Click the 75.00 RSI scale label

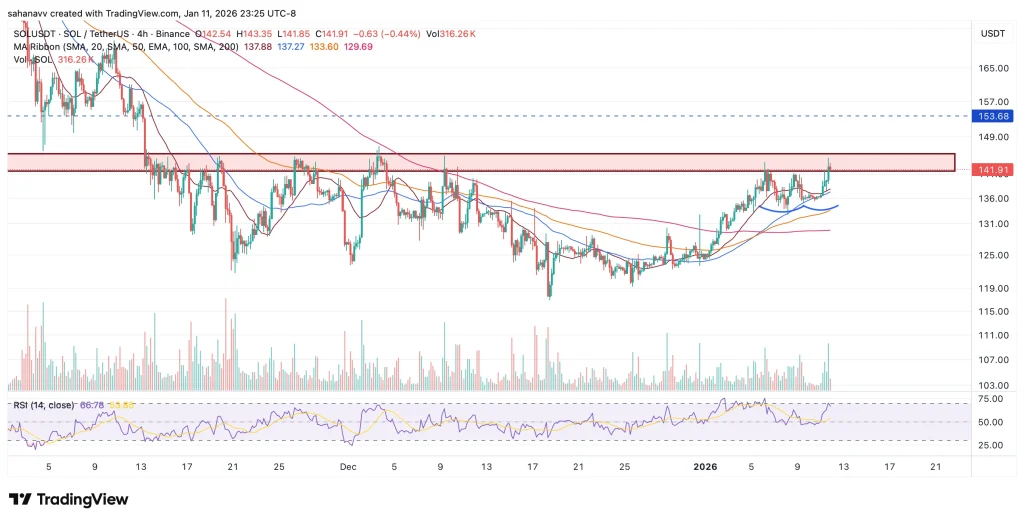pos(990,398)
